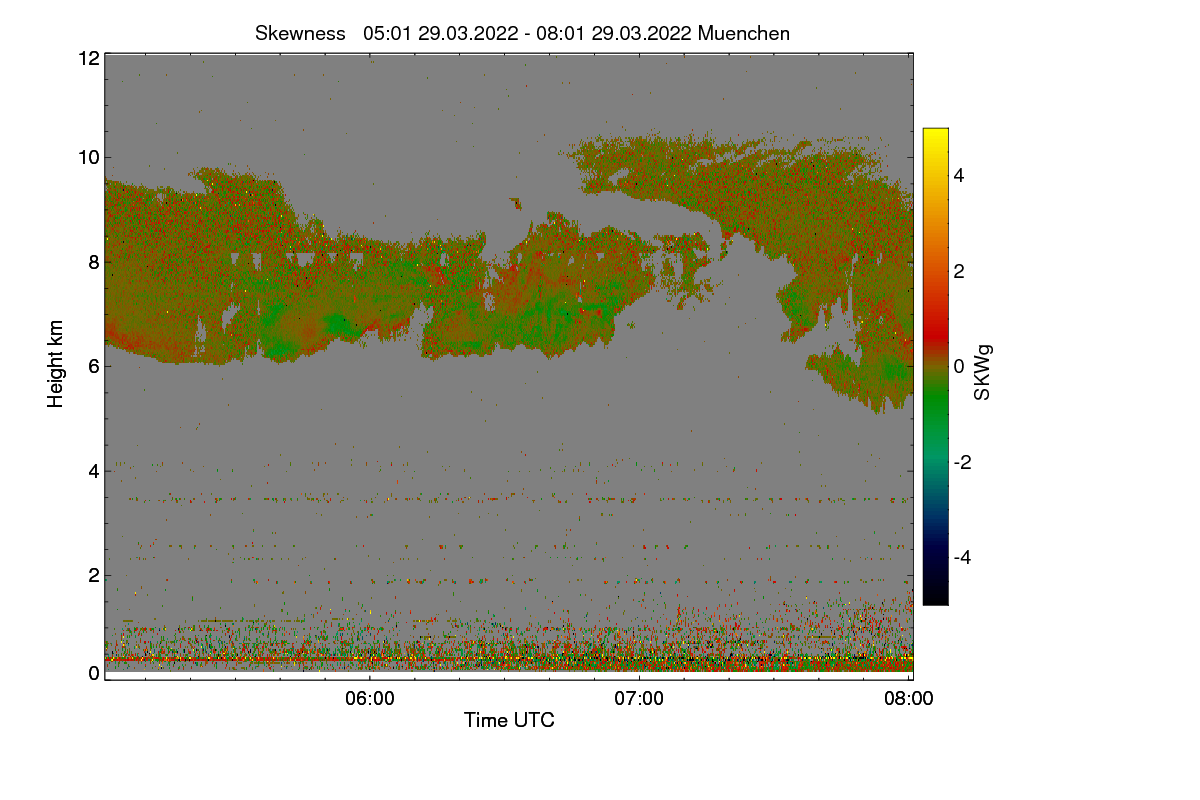Click the "SKWg" colorbar label
This screenshot has width=1200, height=800.
983,374
